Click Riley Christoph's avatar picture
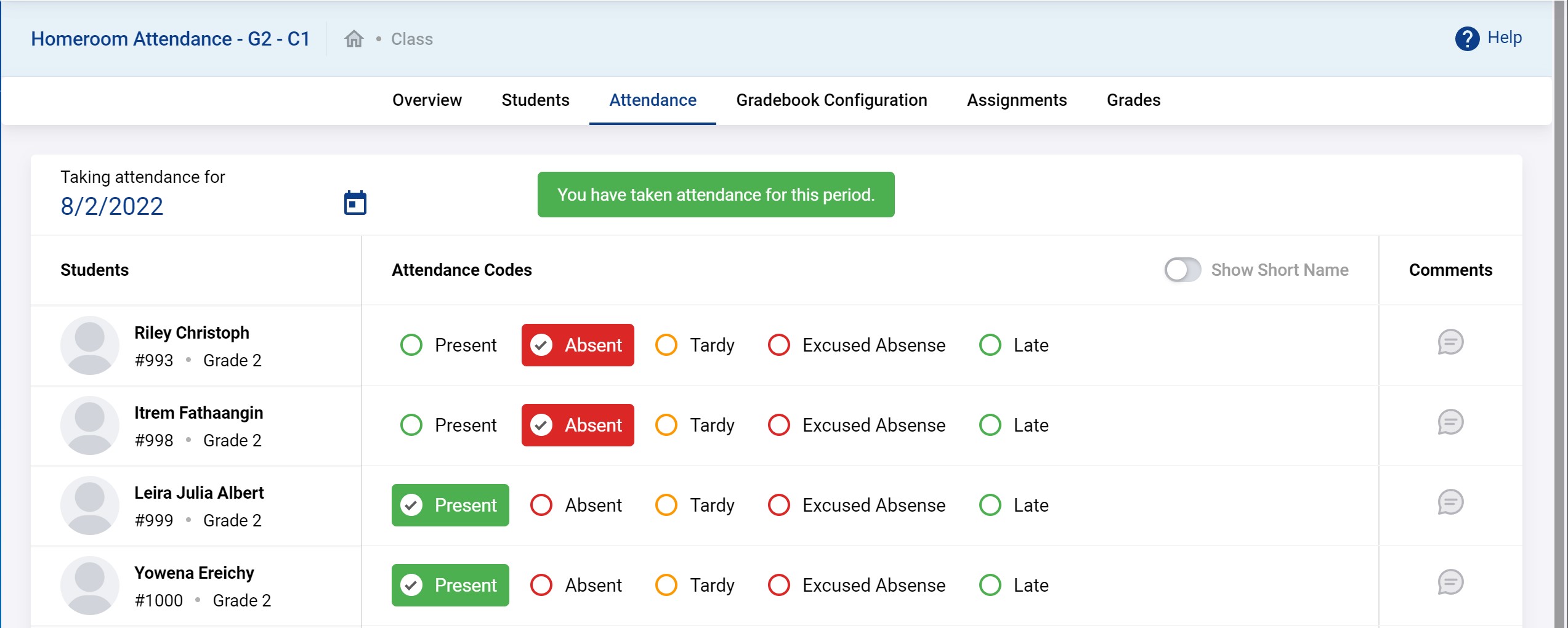This screenshot has height=628, width=1568. click(x=89, y=345)
